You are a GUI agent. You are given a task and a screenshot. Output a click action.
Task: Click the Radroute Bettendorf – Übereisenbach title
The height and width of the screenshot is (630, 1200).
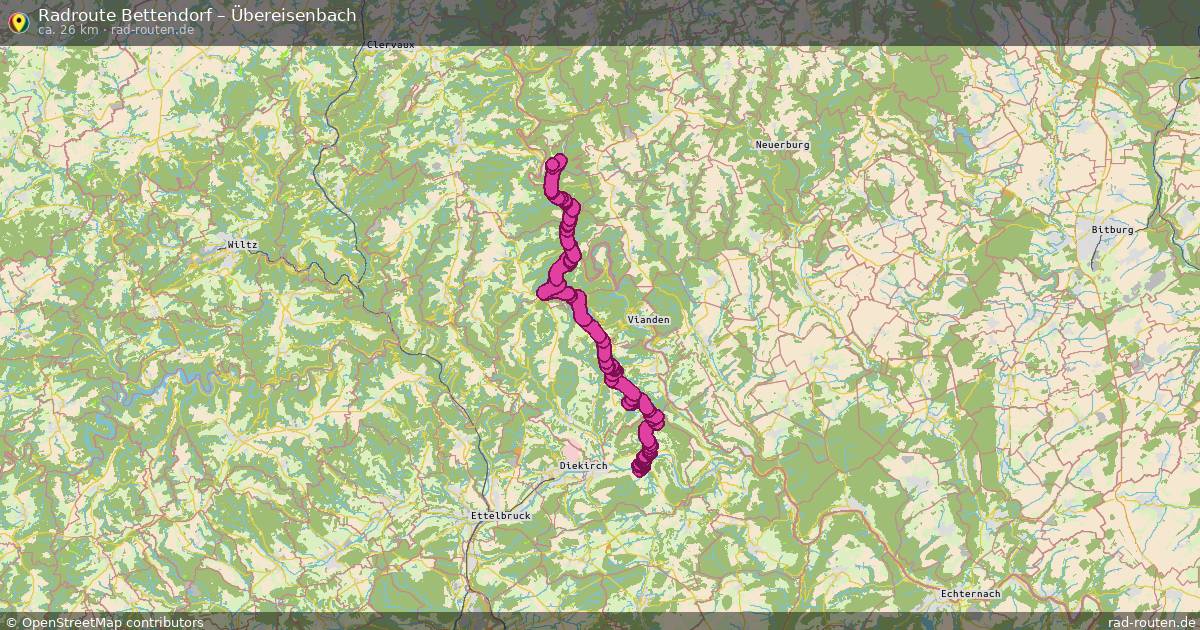pyautogui.click(x=197, y=15)
